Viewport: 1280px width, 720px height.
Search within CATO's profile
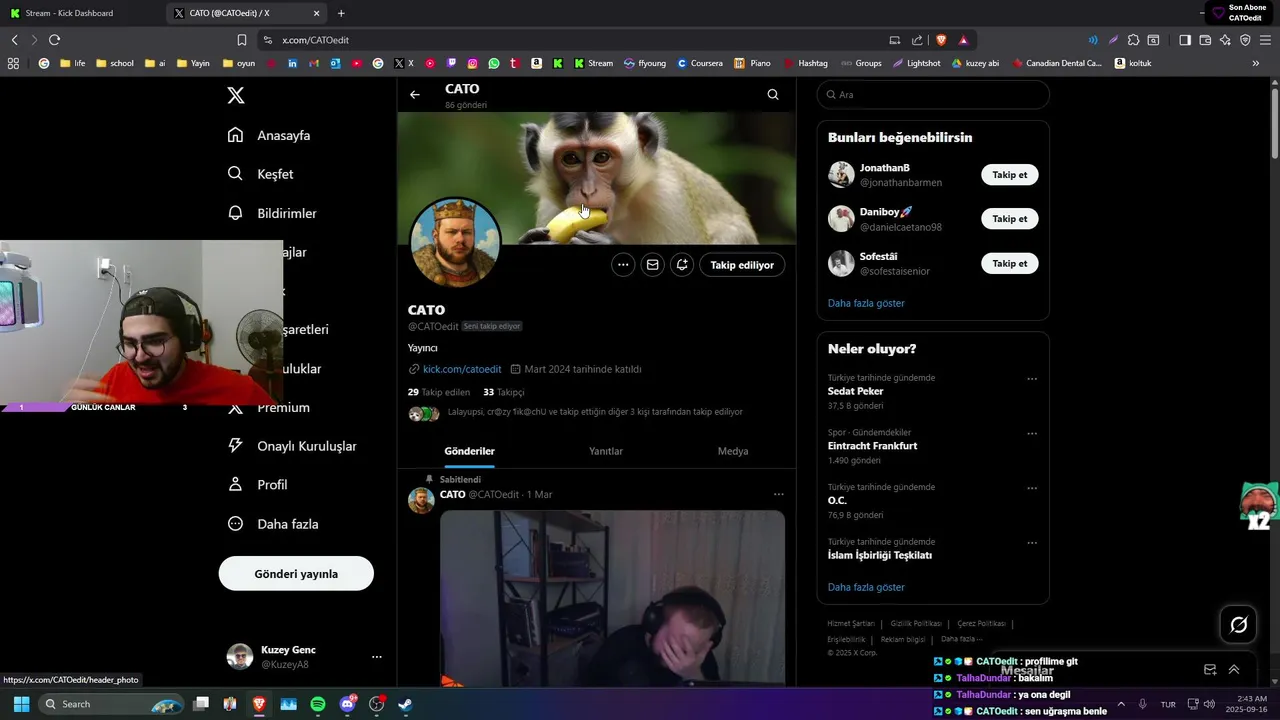click(x=773, y=95)
